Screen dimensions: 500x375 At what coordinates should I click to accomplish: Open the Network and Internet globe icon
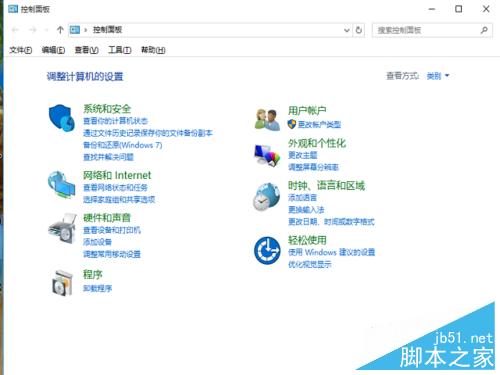pos(62,184)
